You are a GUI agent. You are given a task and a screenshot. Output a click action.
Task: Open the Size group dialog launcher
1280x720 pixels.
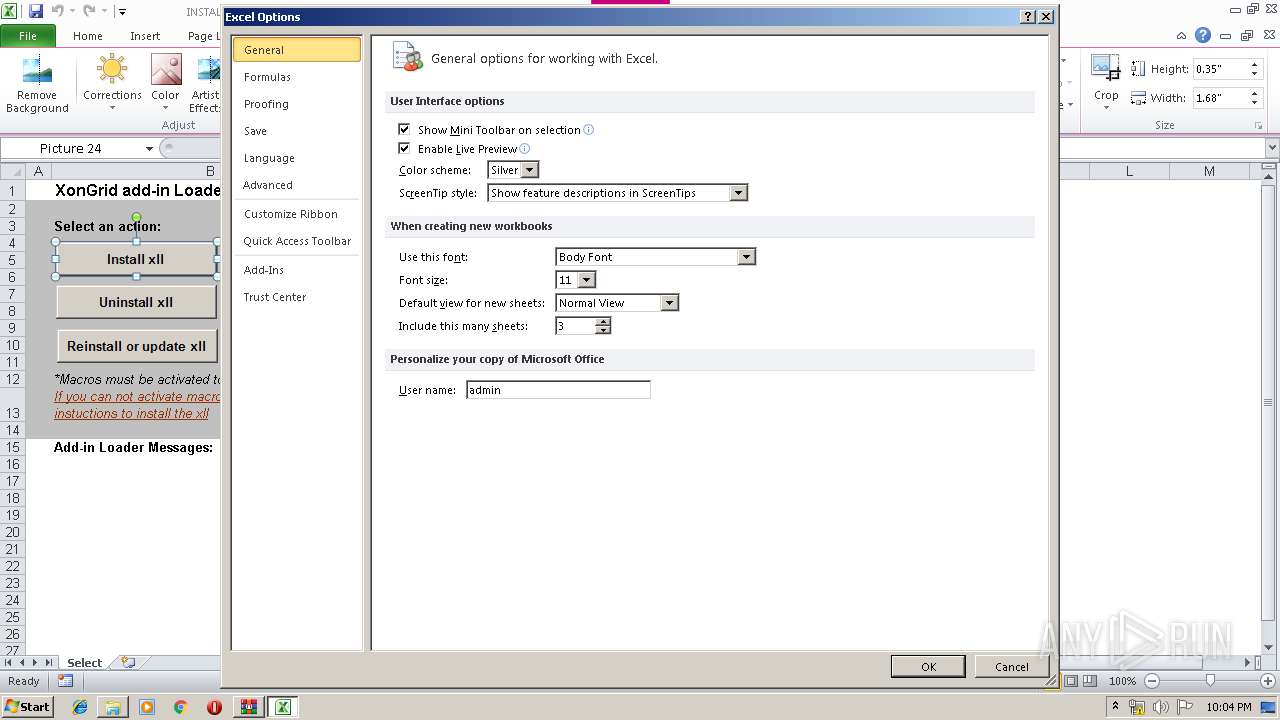point(1258,126)
